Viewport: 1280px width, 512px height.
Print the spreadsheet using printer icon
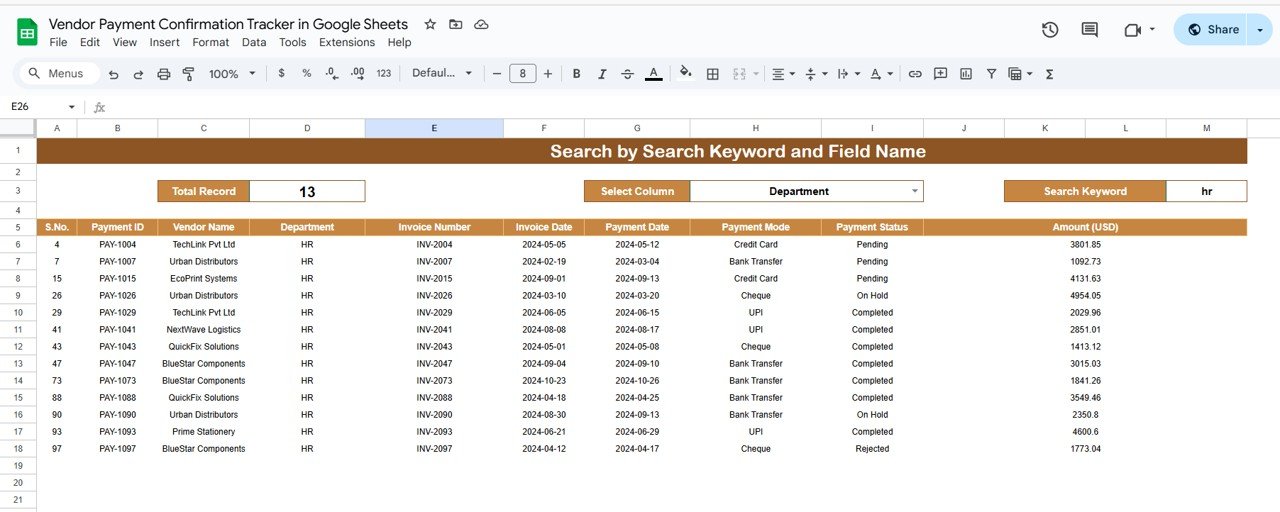pos(163,74)
